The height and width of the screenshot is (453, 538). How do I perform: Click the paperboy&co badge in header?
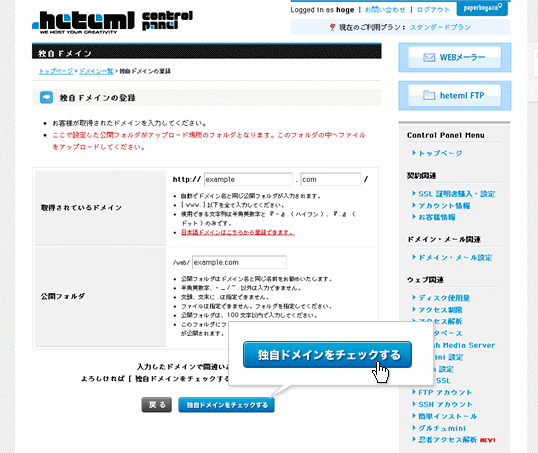(x=482, y=8)
